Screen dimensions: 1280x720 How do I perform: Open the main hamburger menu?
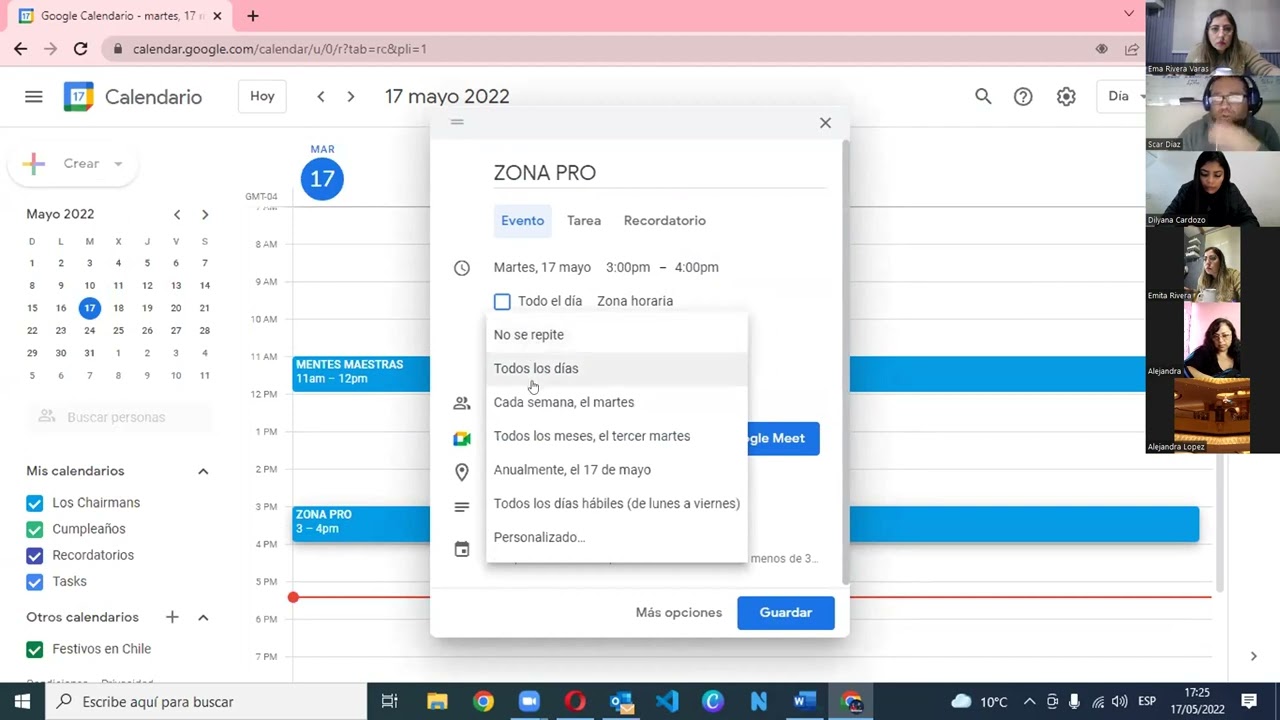[x=34, y=97]
